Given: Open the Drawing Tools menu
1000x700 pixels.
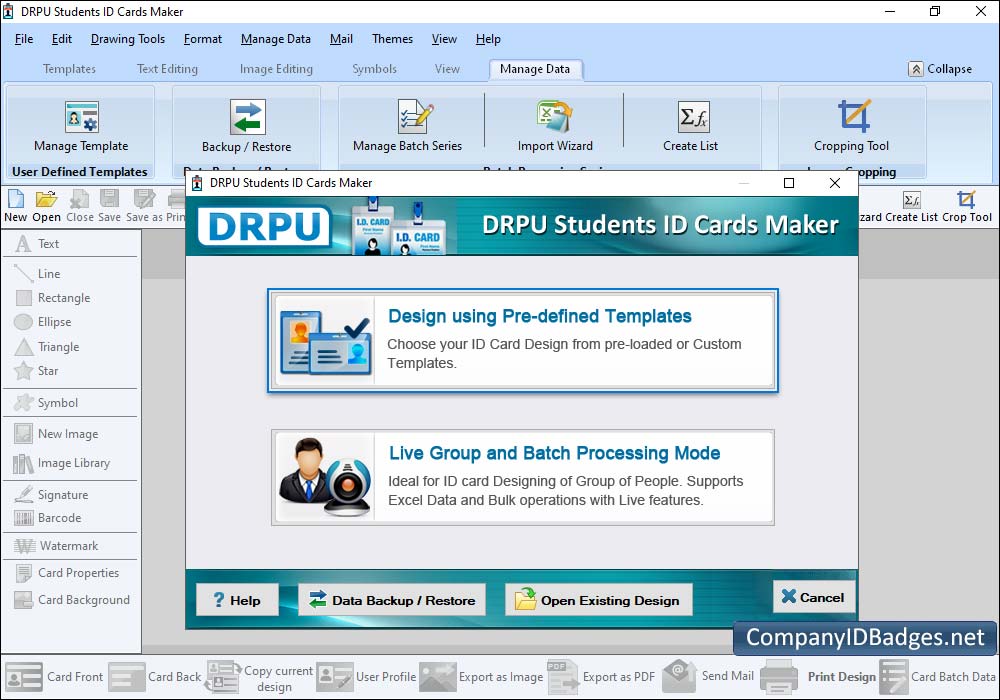Looking at the screenshot, I should click(x=128, y=39).
